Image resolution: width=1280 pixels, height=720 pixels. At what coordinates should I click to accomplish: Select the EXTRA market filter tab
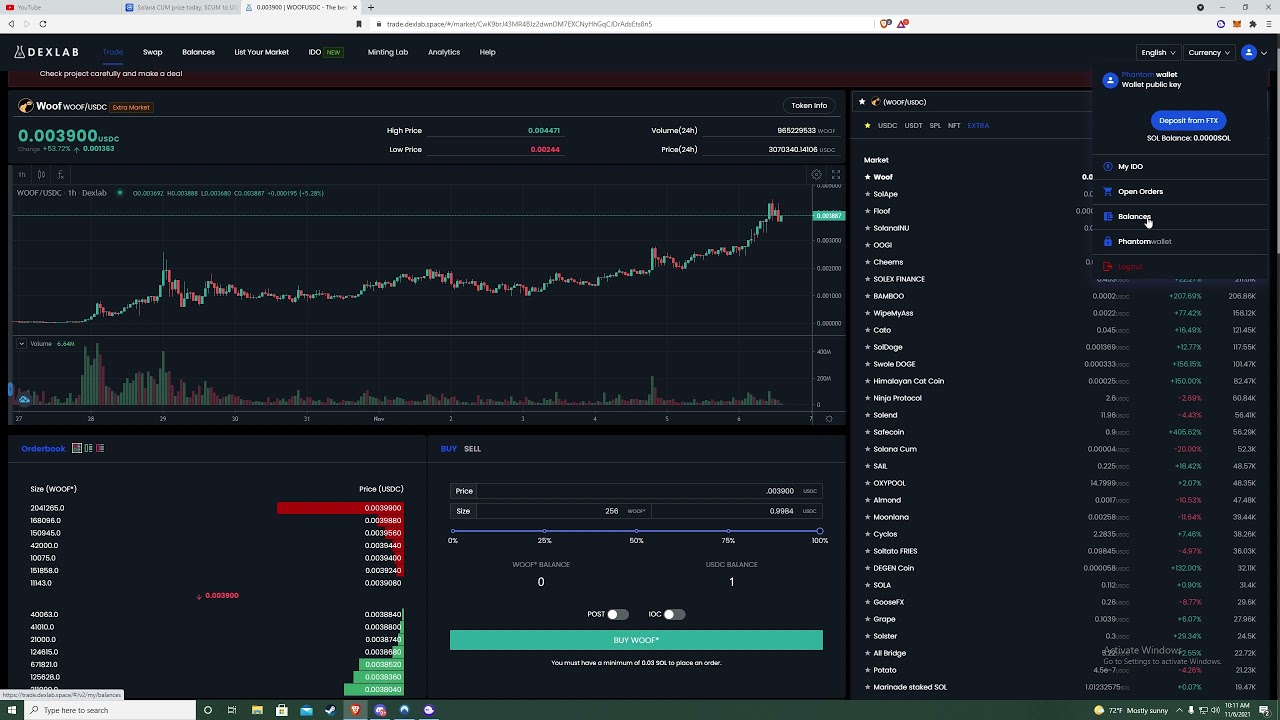click(978, 126)
